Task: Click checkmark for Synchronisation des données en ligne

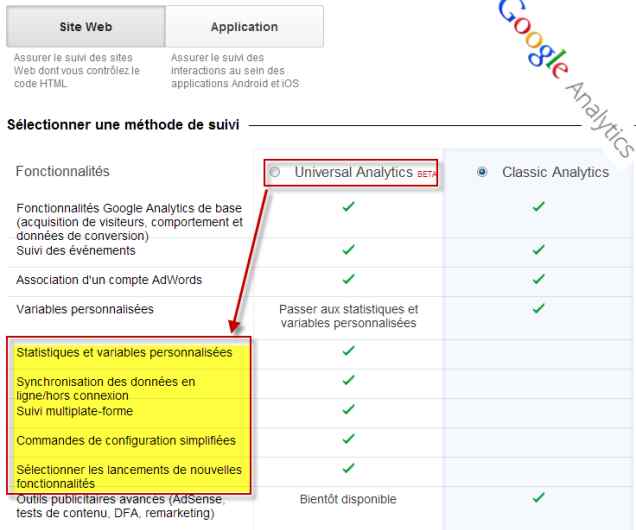Action: pos(348,380)
